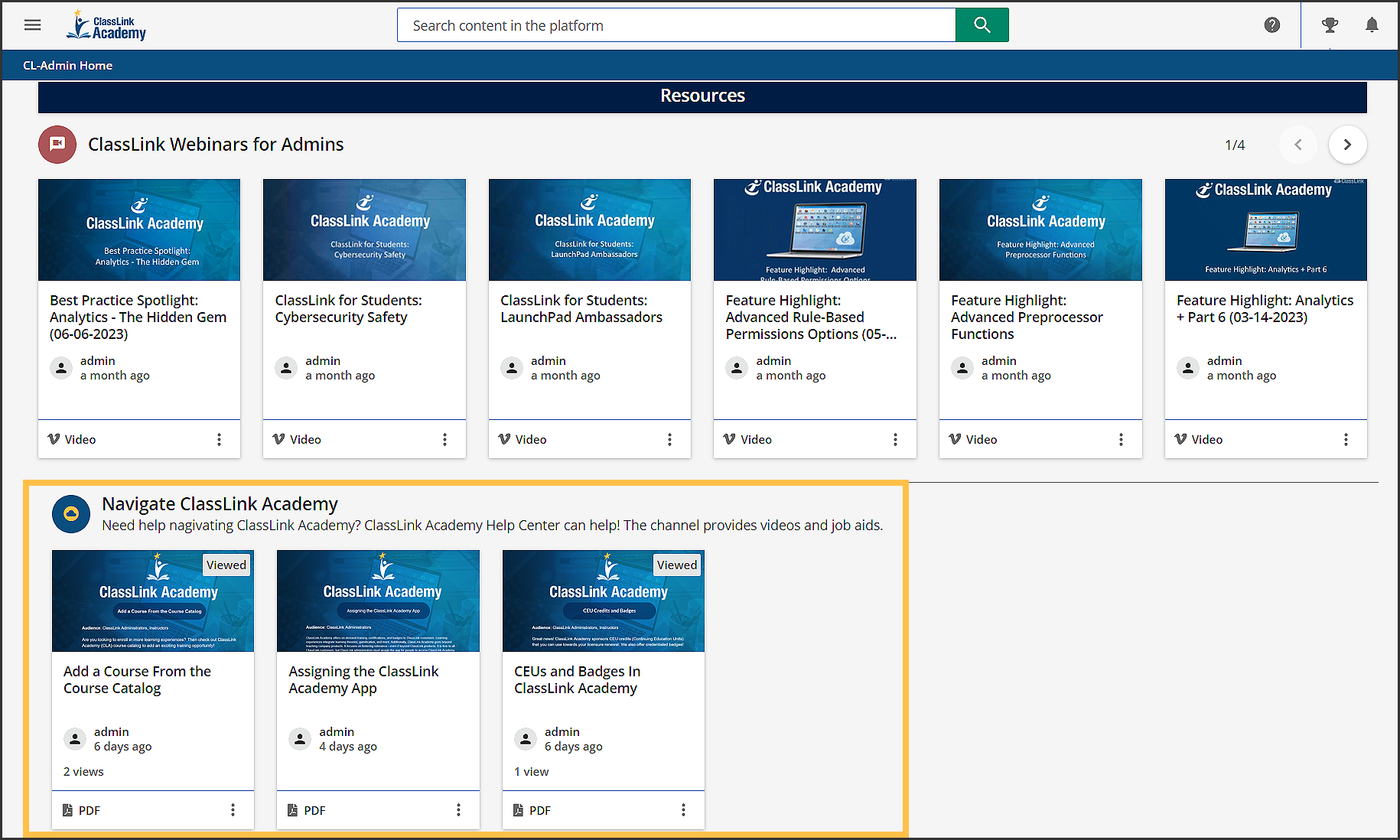Open options menu for Add a Course PDF
Viewport: 1400px width, 840px height.
233,810
